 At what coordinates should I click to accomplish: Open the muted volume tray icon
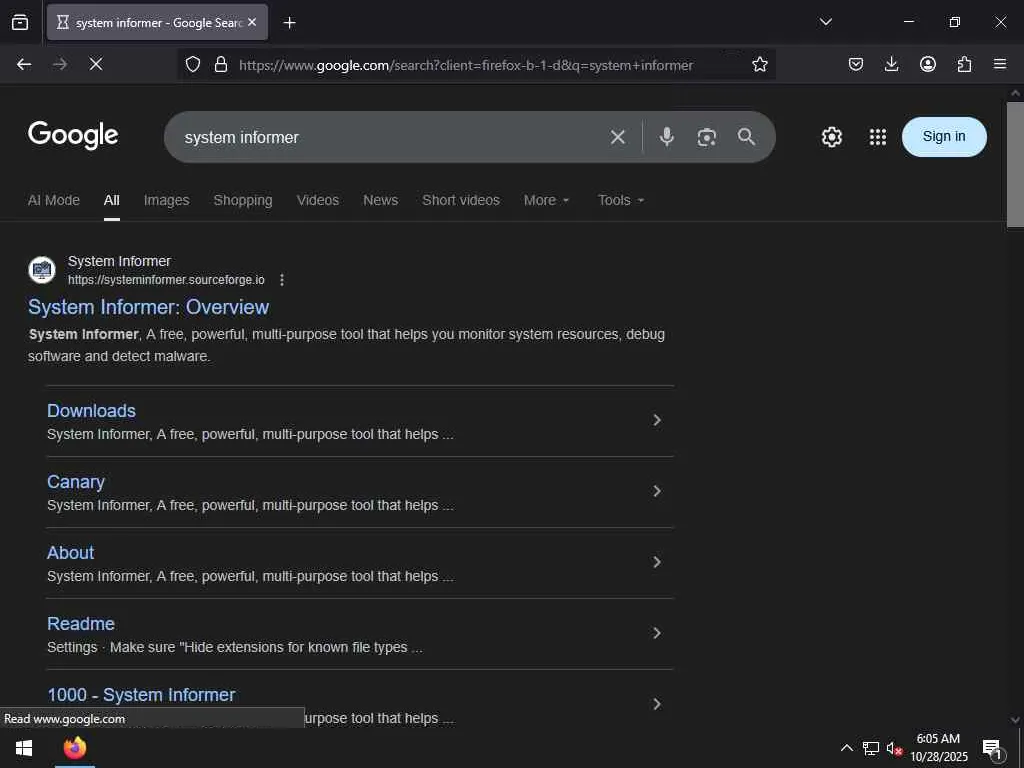pyautogui.click(x=894, y=748)
